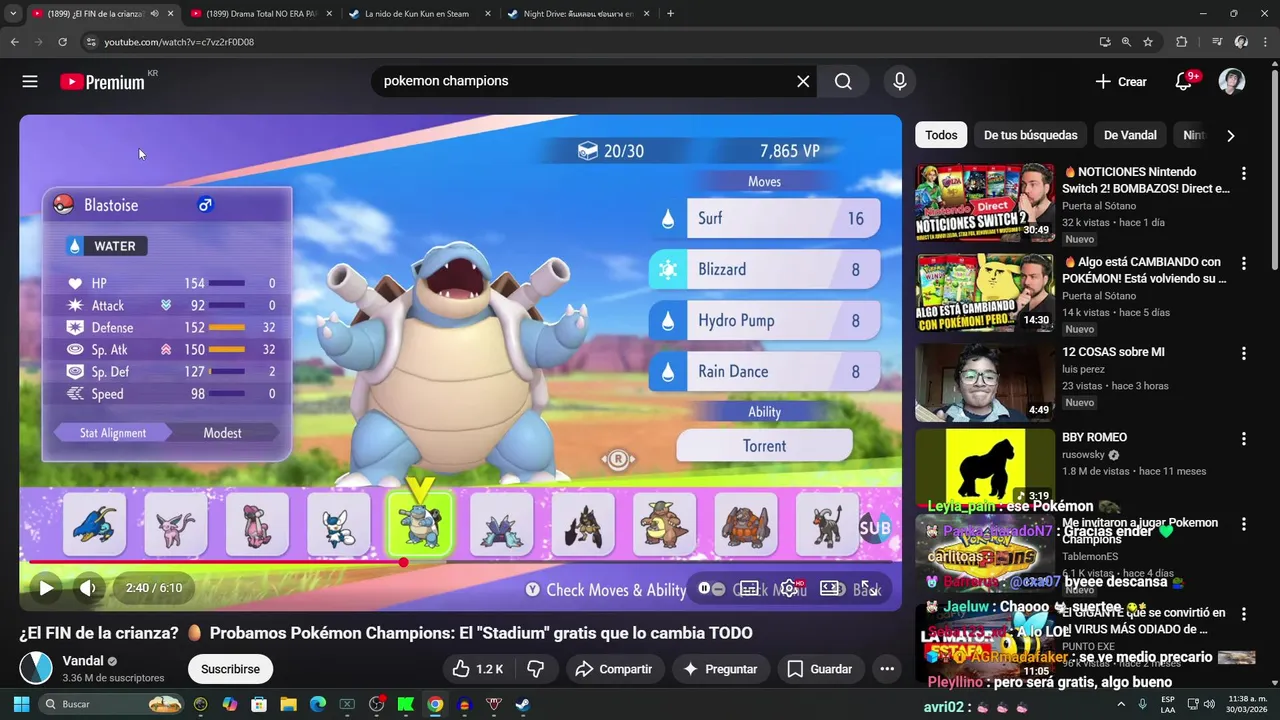The width and height of the screenshot is (1280, 720).
Task: Dislike the video
Action: 535,669
